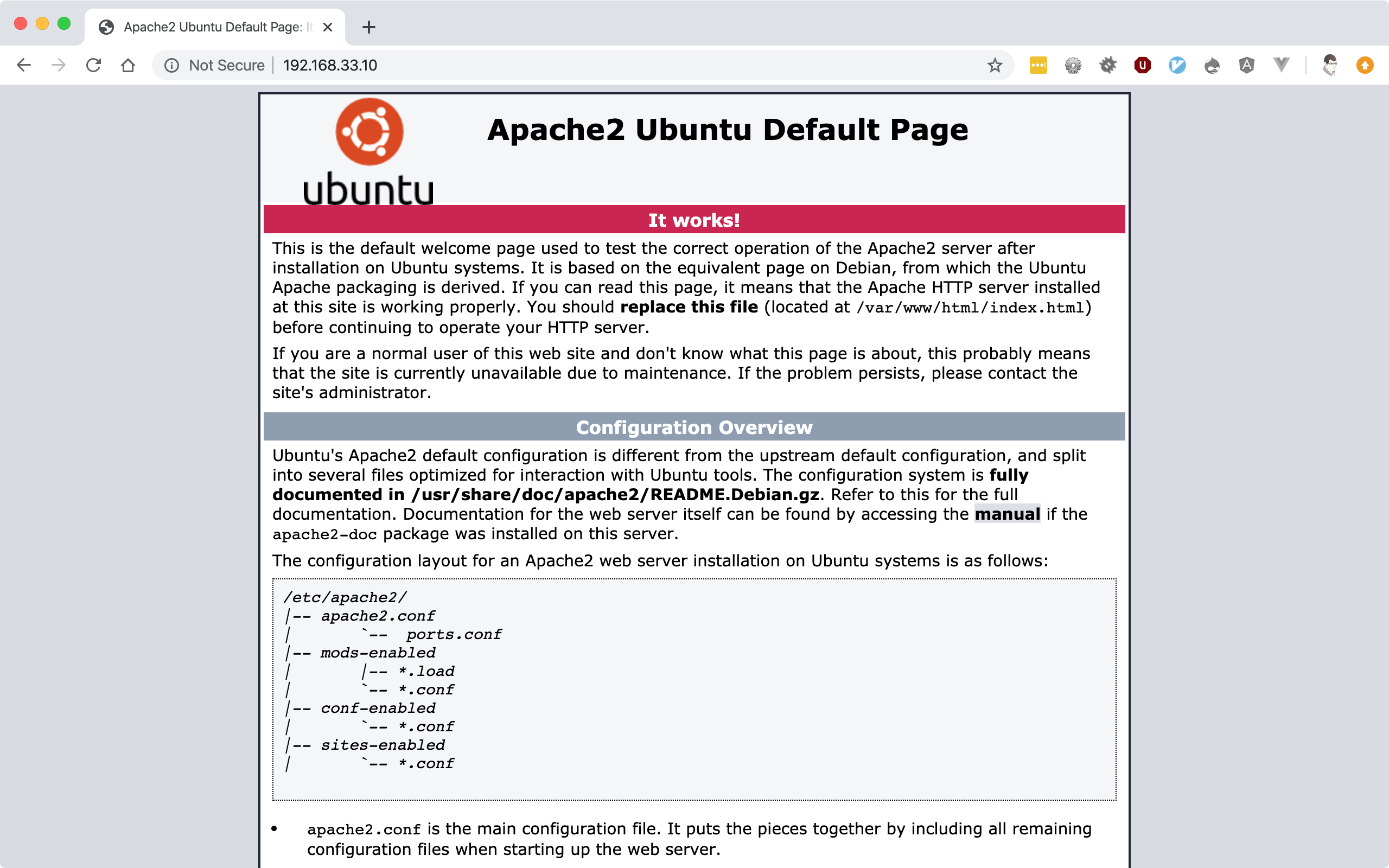Open the uBlock Origin extension

tap(1142, 65)
